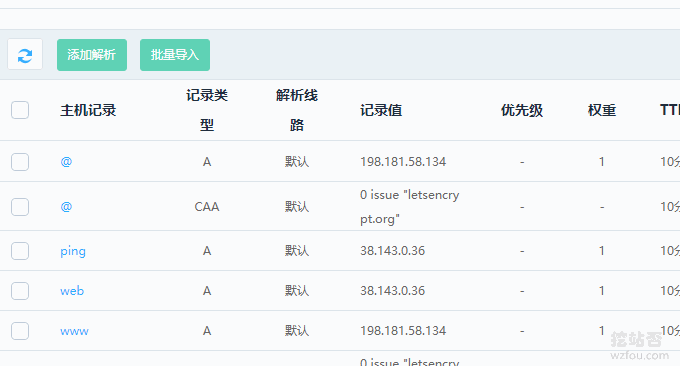Click weight value 1 in ping row

[602, 251]
